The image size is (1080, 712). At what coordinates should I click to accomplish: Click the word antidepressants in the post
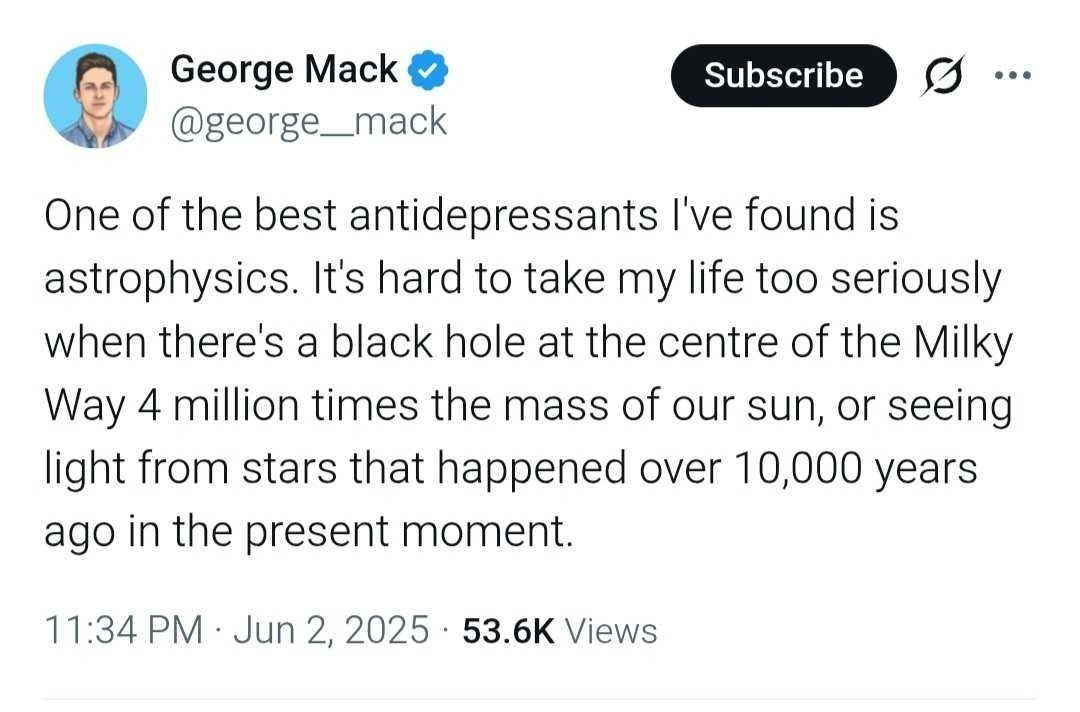click(x=503, y=215)
